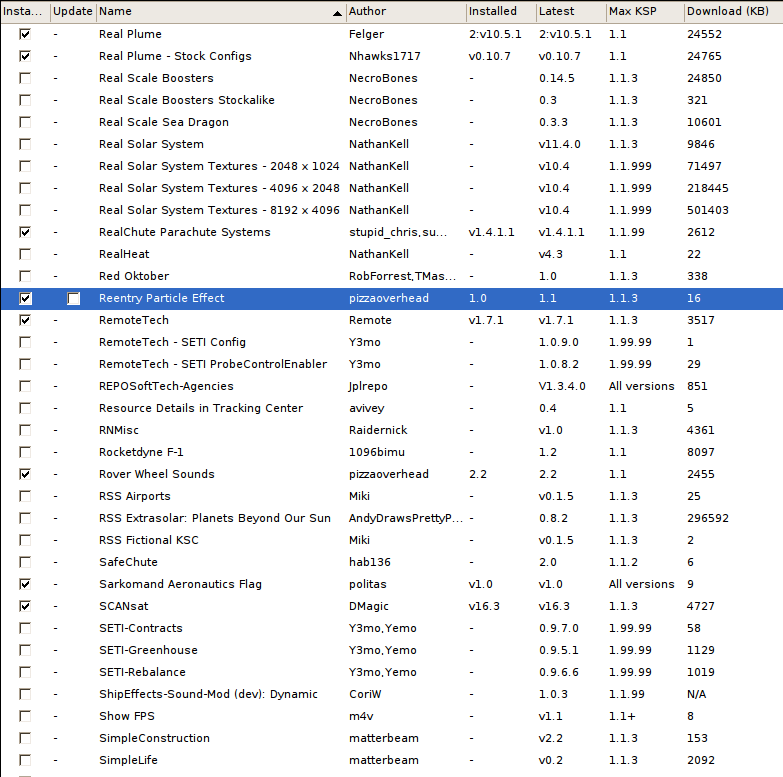Check REPOSoftTech-Agencies install checkbox
783x777 pixels.
coord(24,386)
